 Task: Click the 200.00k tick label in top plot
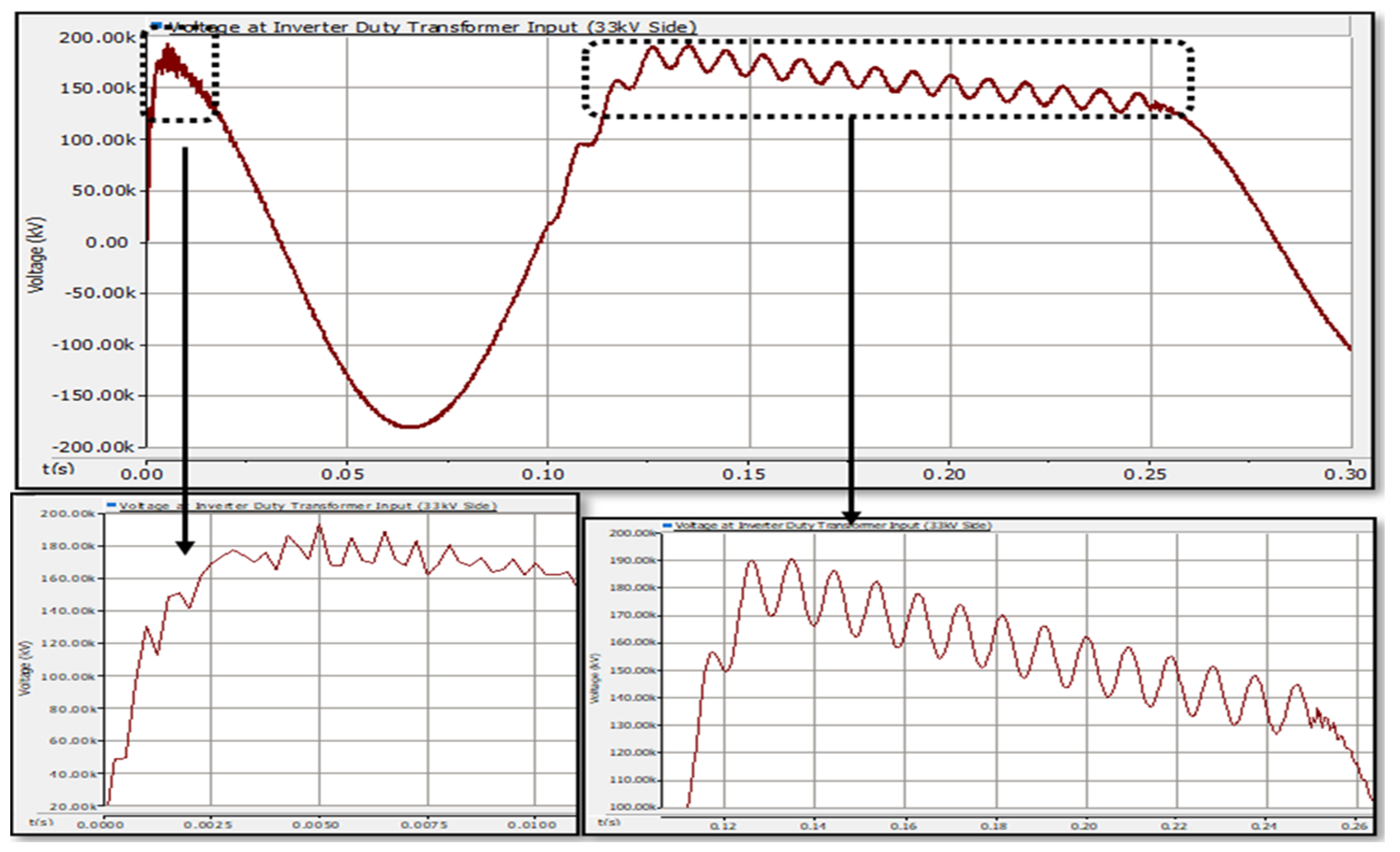point(97,38)
